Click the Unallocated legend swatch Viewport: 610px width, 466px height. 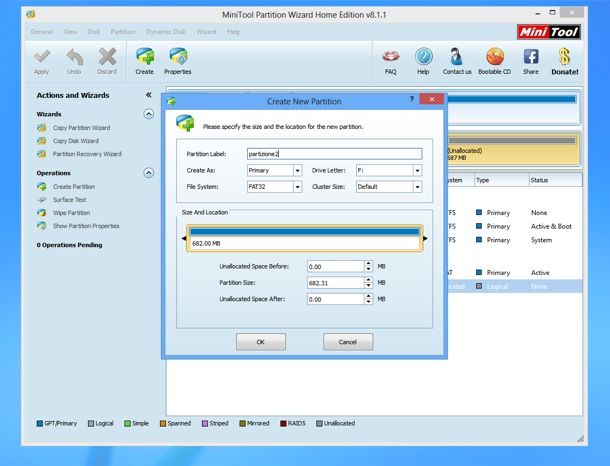tap(319, 423)
